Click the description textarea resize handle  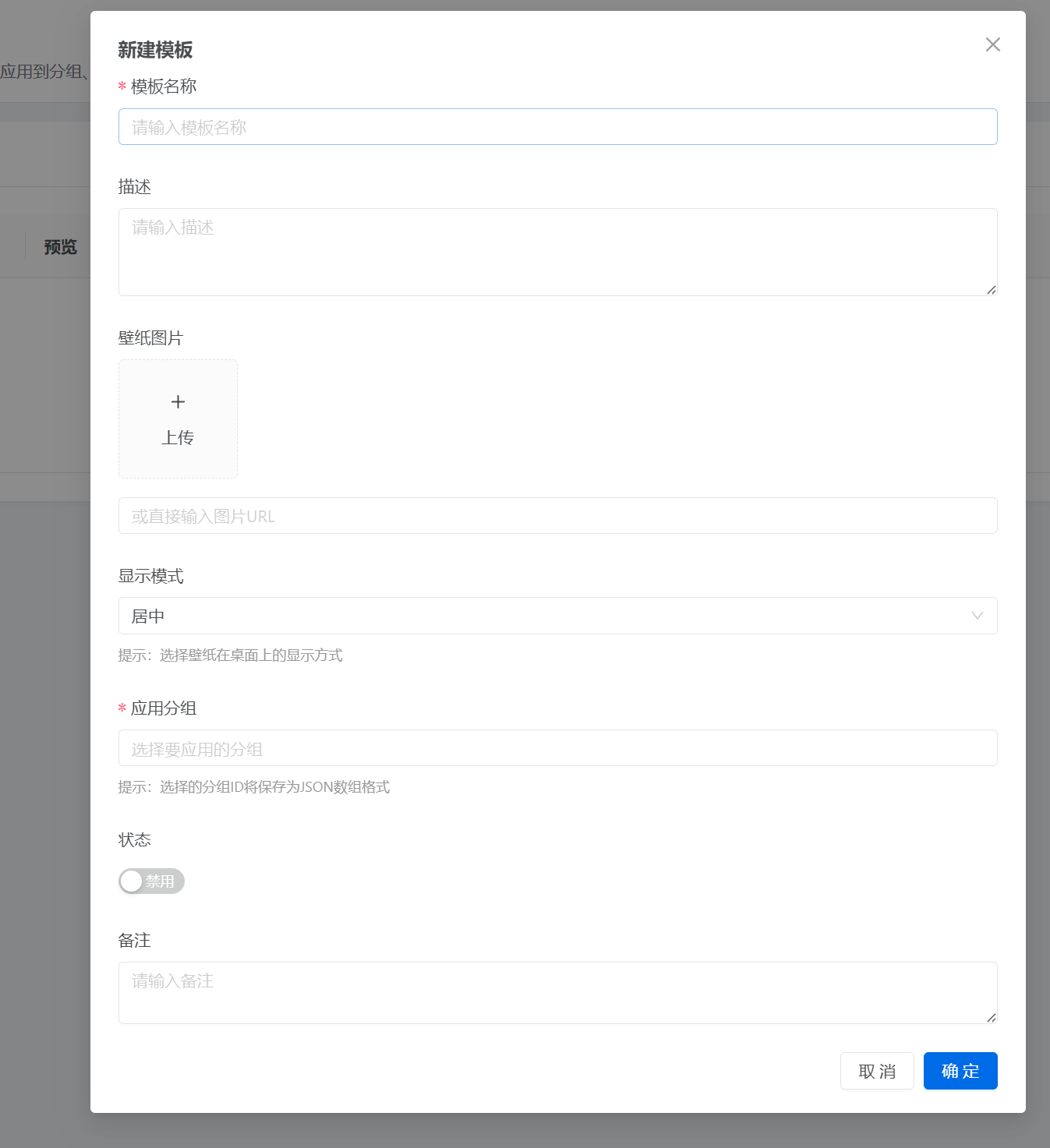point(992,291)
